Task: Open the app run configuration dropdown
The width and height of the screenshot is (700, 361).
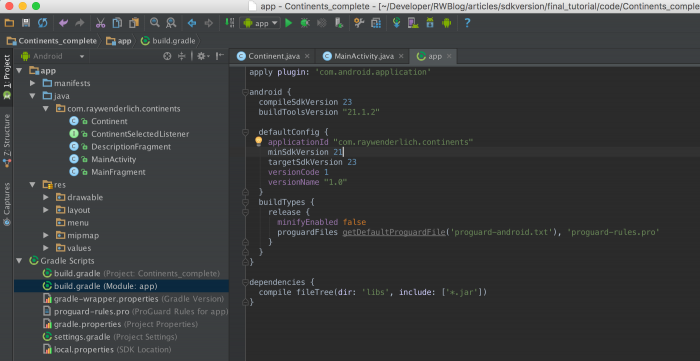Action: coord(260,23)
